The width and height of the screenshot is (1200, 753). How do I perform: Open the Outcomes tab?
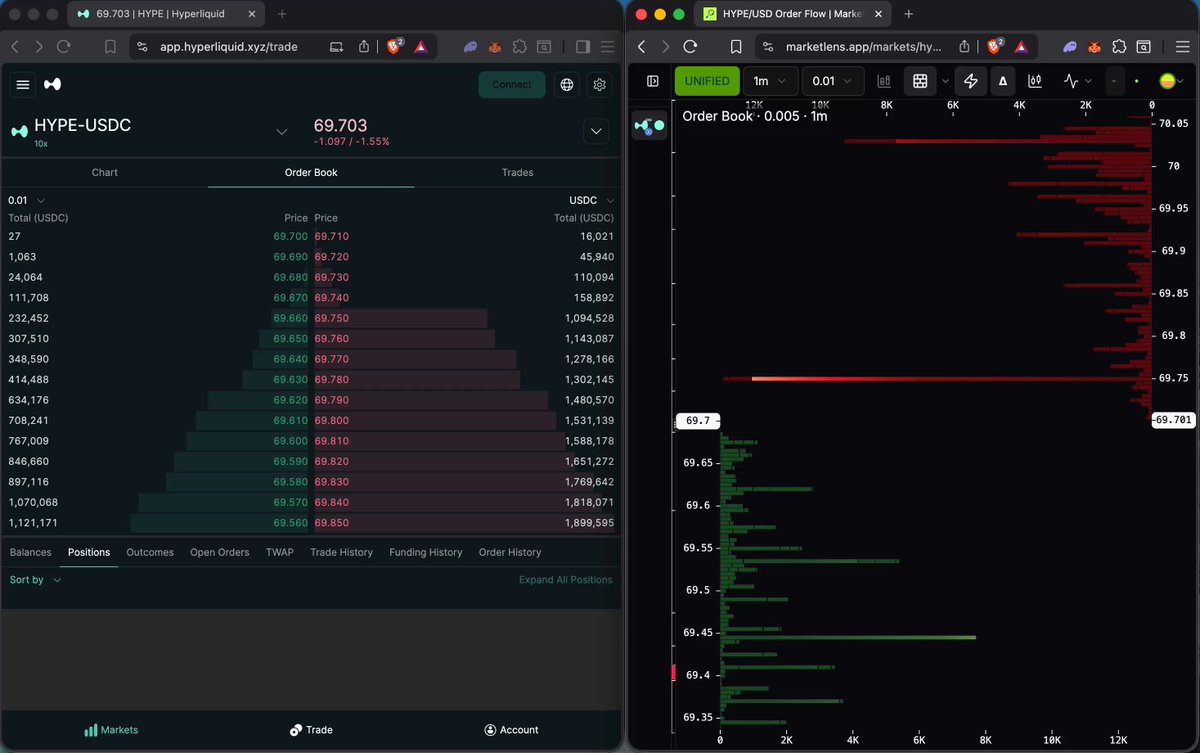[x=150, y=552]
